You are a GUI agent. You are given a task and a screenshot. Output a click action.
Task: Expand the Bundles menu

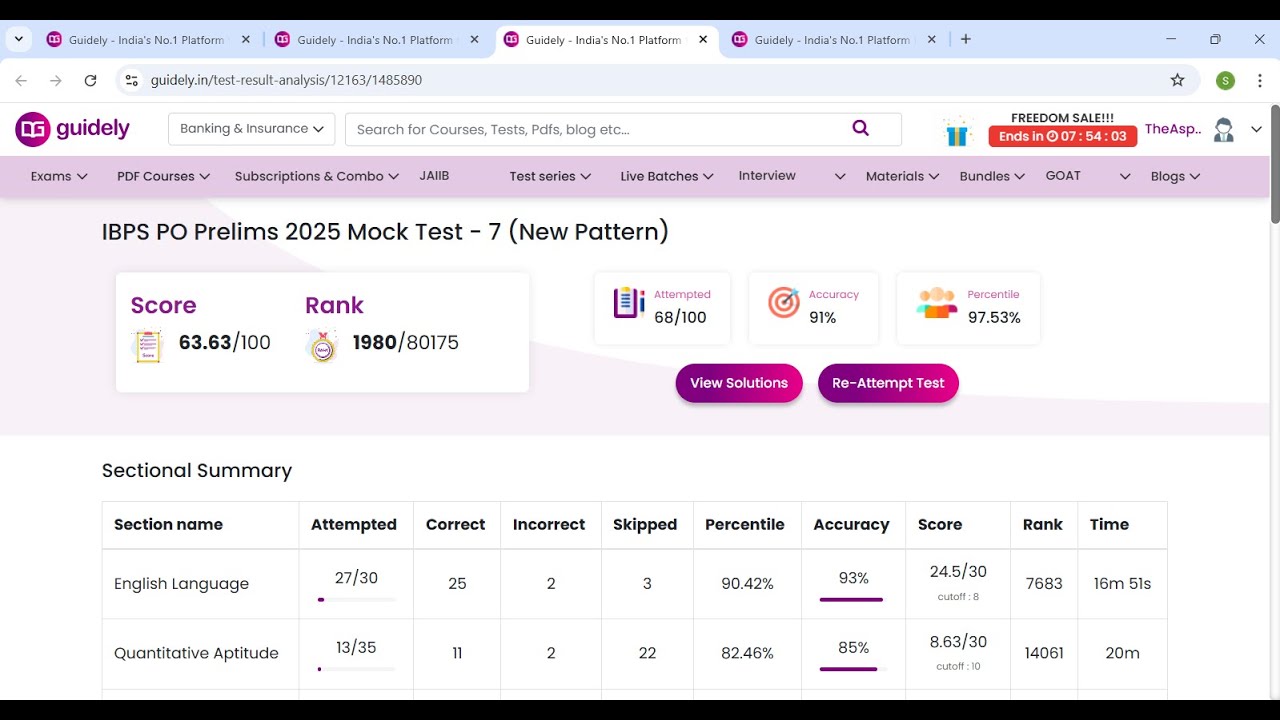(992, 176)
